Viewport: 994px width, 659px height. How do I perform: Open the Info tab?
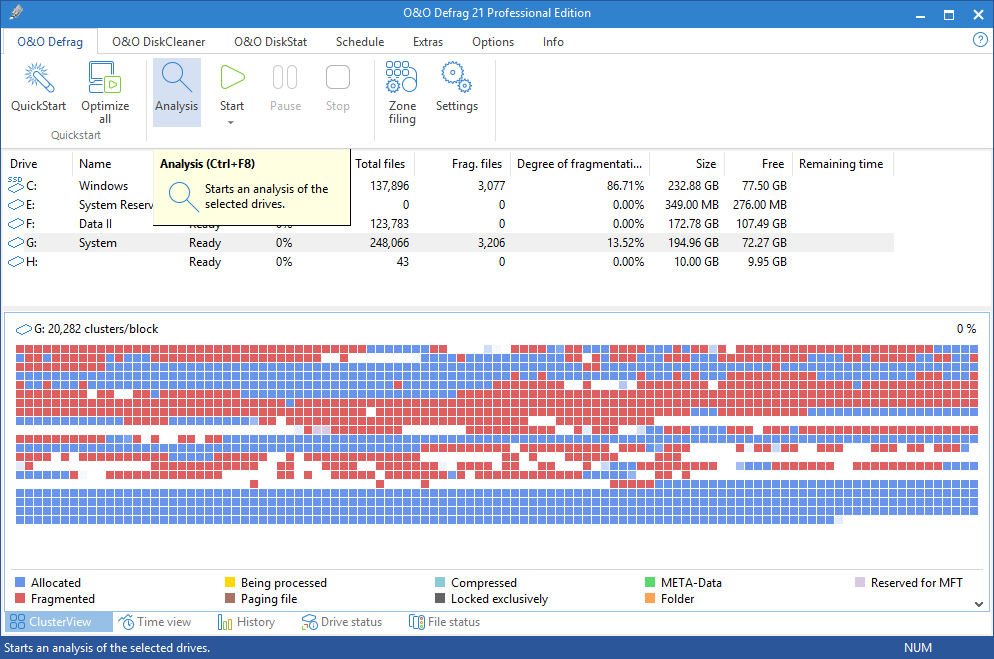(553, 42)
